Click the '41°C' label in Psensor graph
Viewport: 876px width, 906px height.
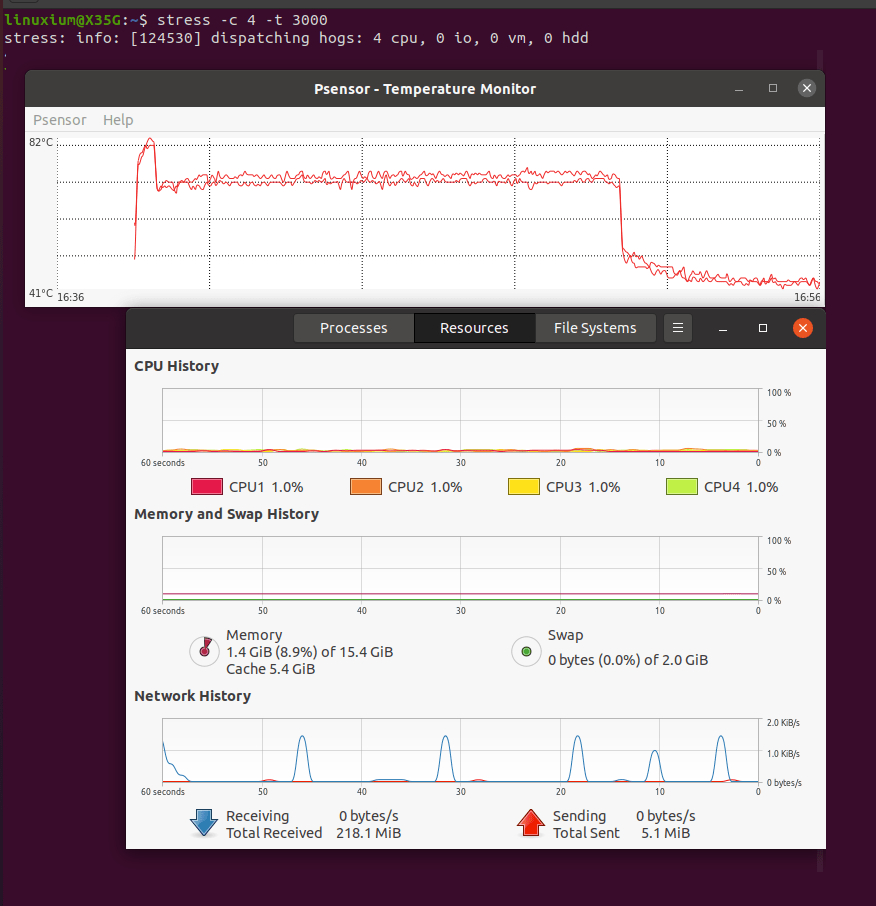point(41,293)
